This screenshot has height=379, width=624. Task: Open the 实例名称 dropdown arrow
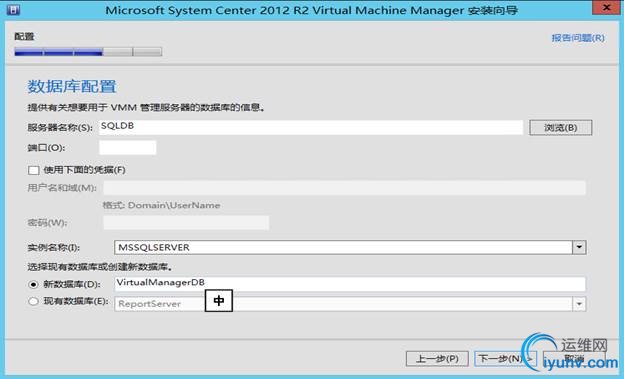579,247
